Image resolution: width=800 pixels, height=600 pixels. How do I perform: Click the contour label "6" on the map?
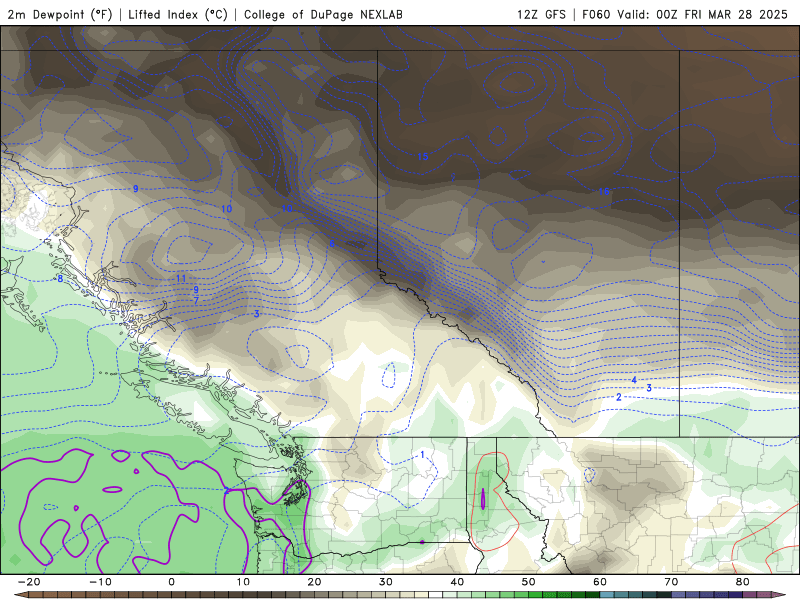coord(332,244)
